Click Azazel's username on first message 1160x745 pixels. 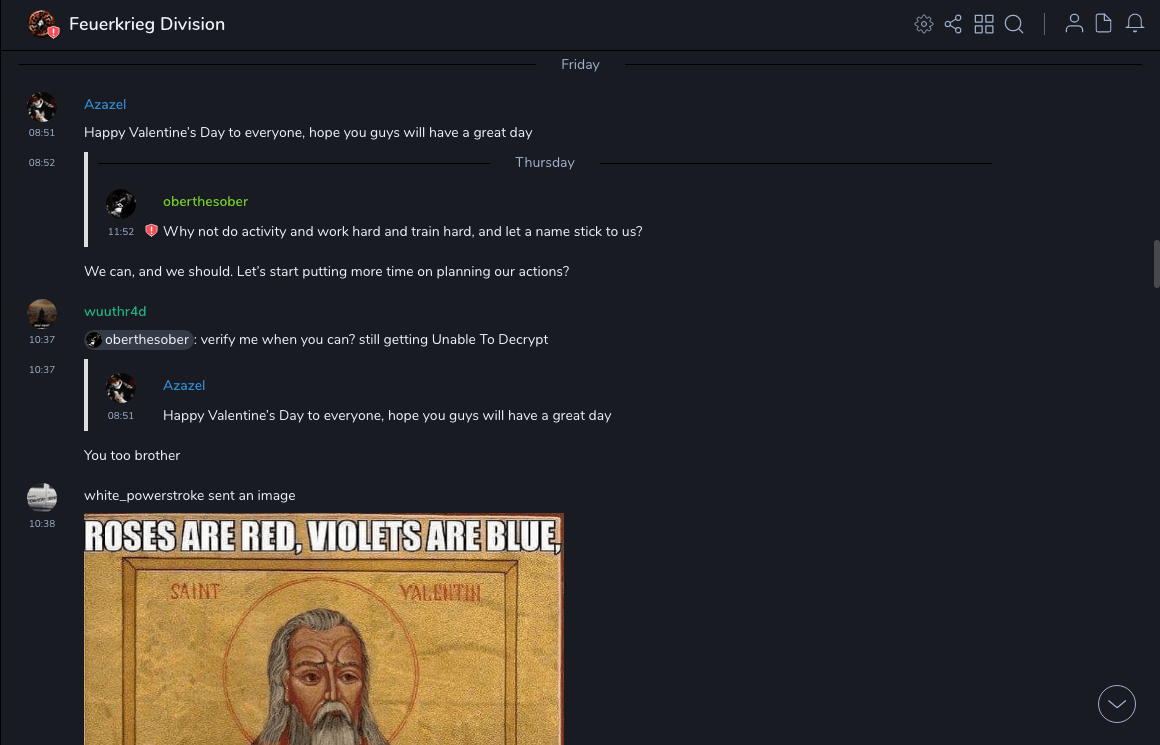tap(105, 104)
